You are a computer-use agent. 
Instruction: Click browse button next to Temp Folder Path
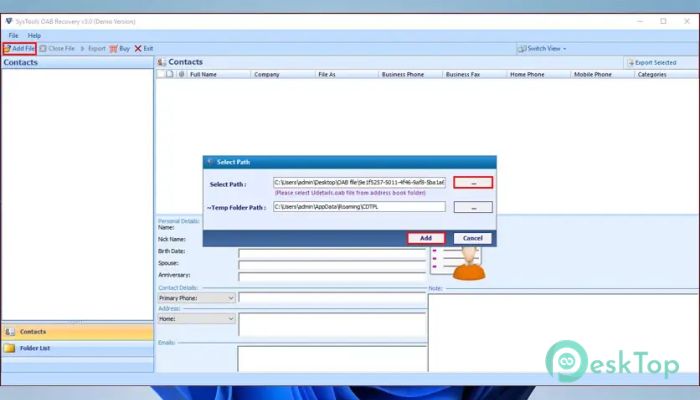[473, 207]
